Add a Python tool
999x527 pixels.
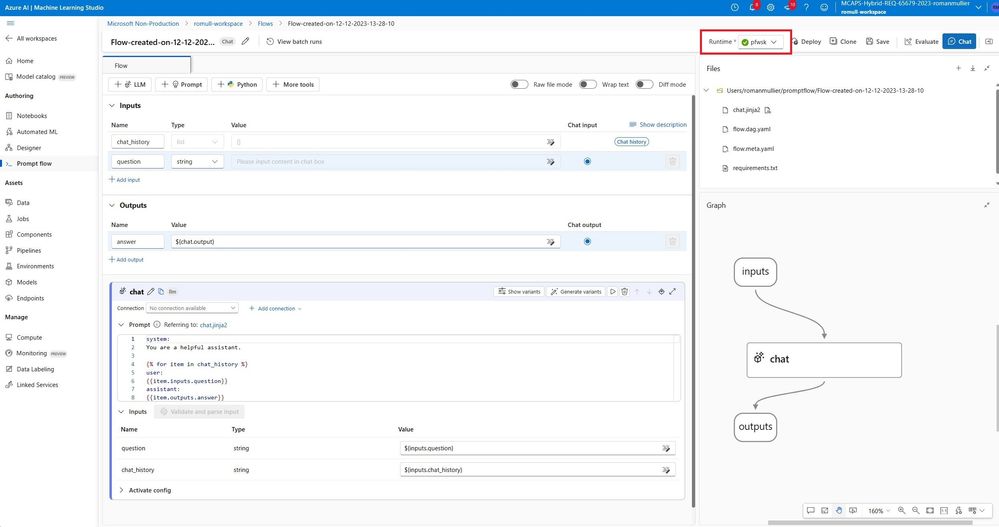point(238,84)
